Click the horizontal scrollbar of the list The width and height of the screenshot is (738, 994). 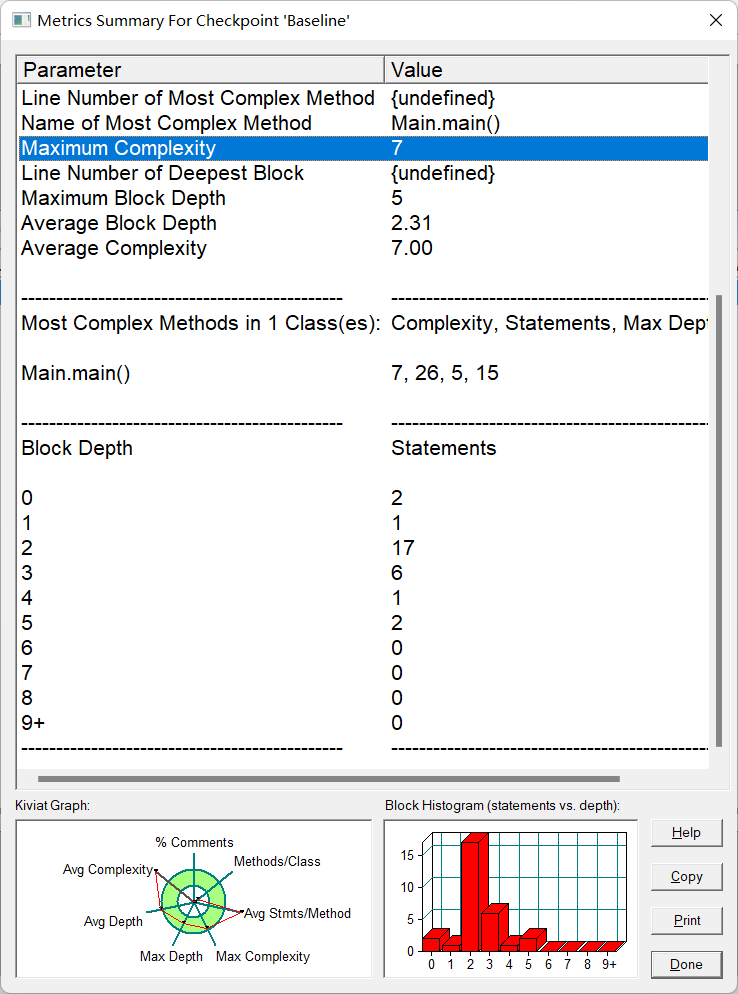(x=328, y=779)
